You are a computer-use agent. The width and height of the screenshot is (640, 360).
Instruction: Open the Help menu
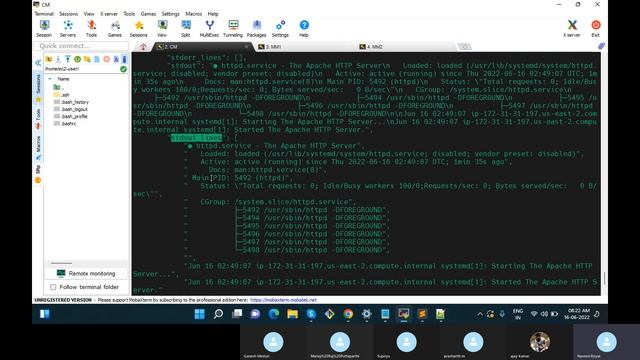213,14
